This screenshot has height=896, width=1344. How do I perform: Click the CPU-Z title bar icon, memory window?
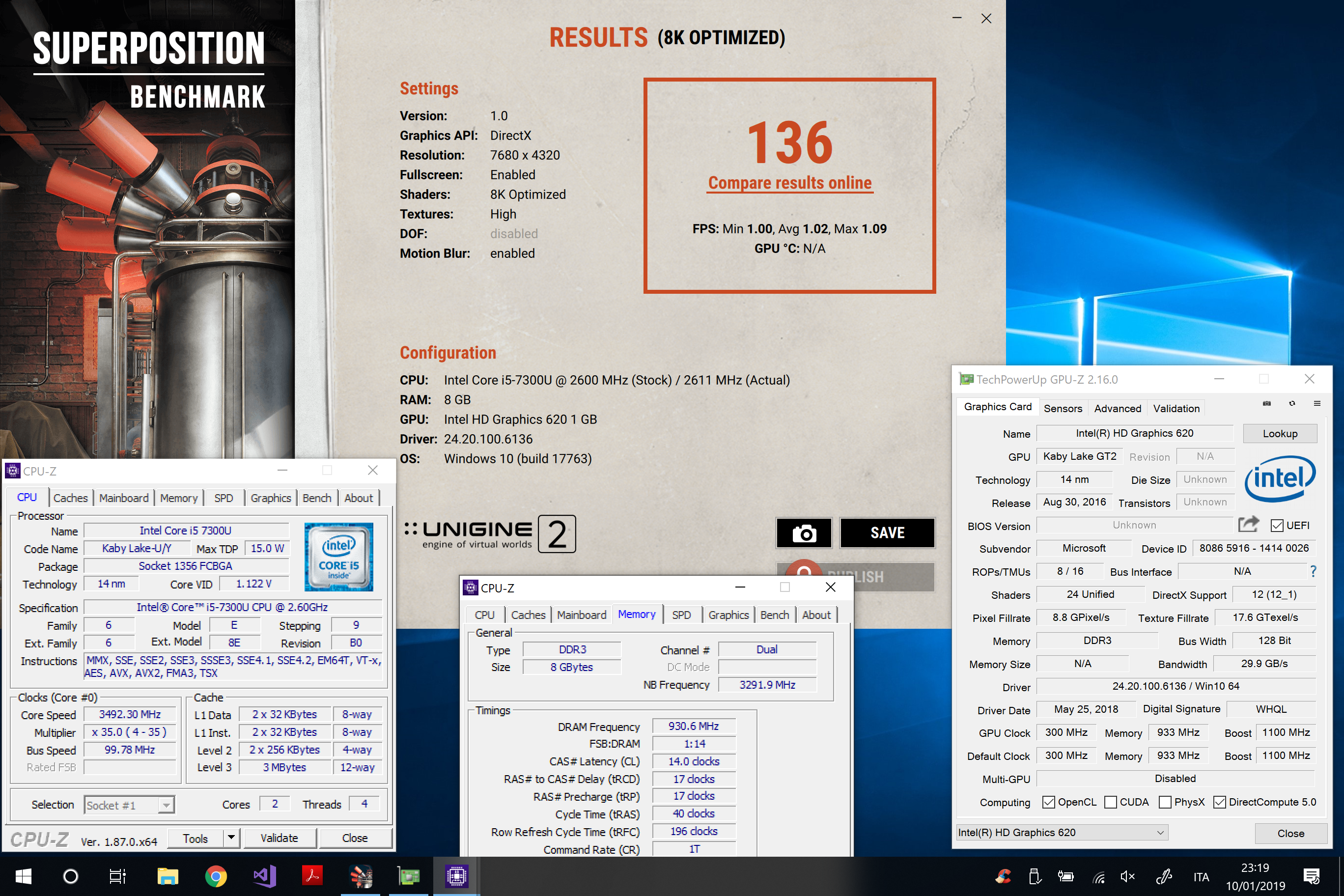pyautogui.click(x=470, y=588)
